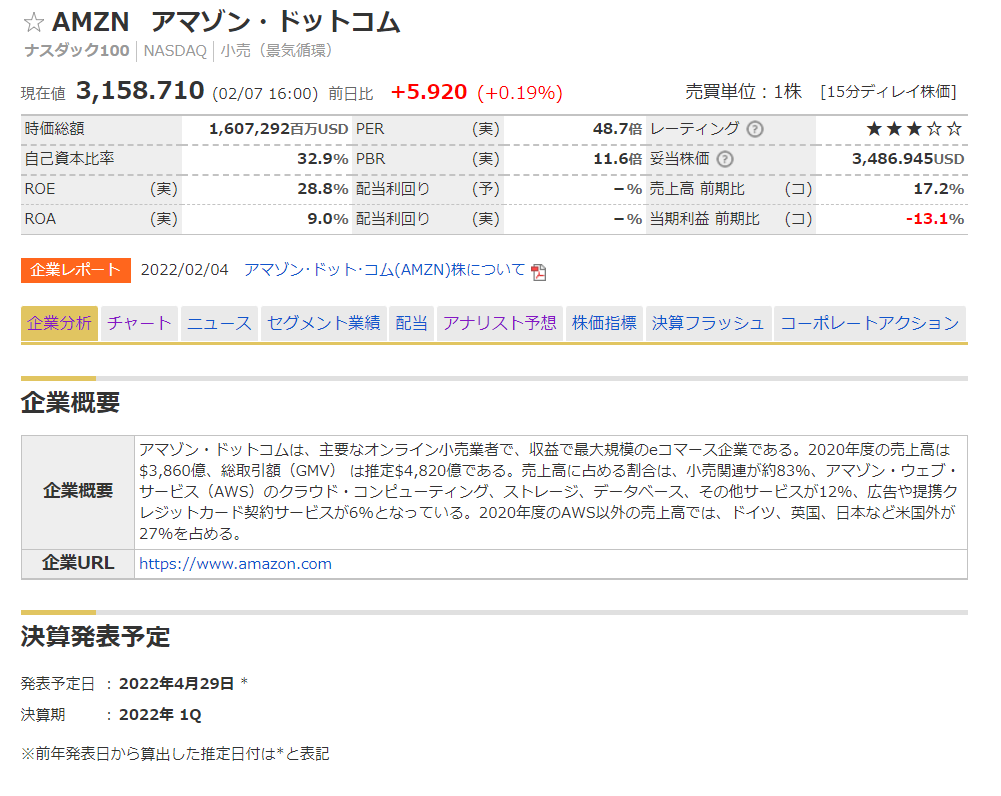Click the NASDAQ exchange label

(x=175, y=51)
